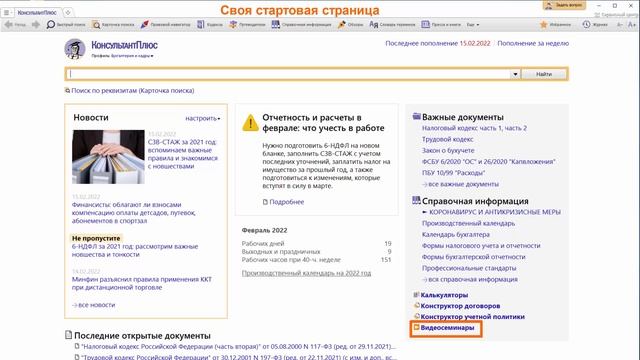The image size is (640, 360).
Task: Open news about компенсацию оплаты детсадов
Action: click(x=133, y=213)
